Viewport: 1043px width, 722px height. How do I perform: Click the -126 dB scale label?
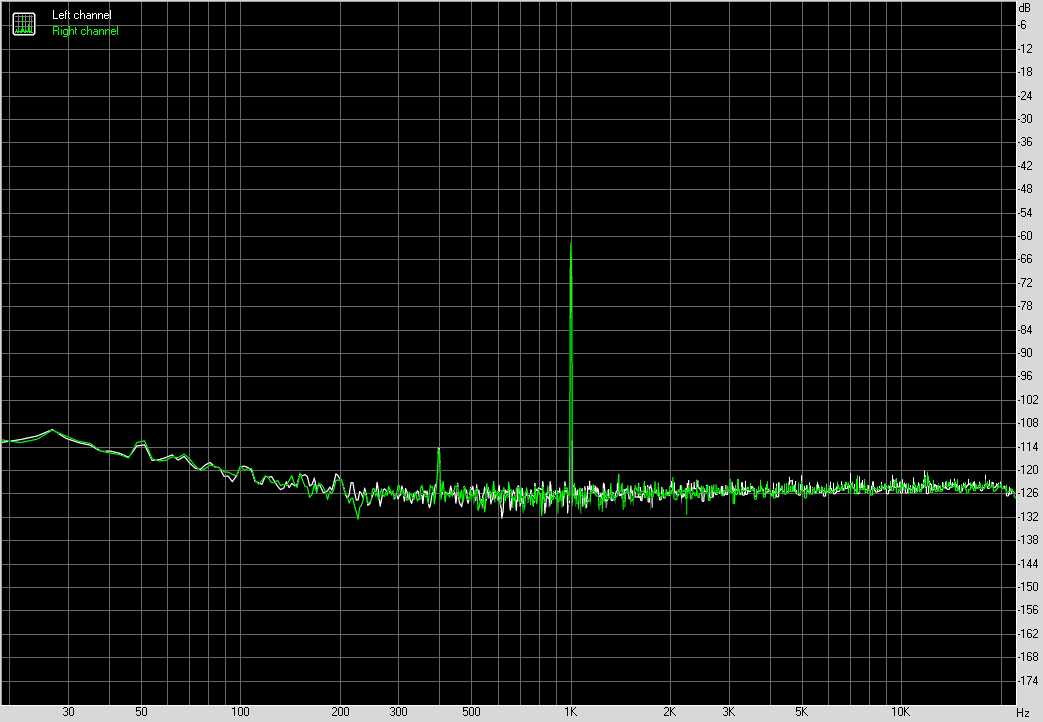pyautogui.click(x=1028, y=493)
